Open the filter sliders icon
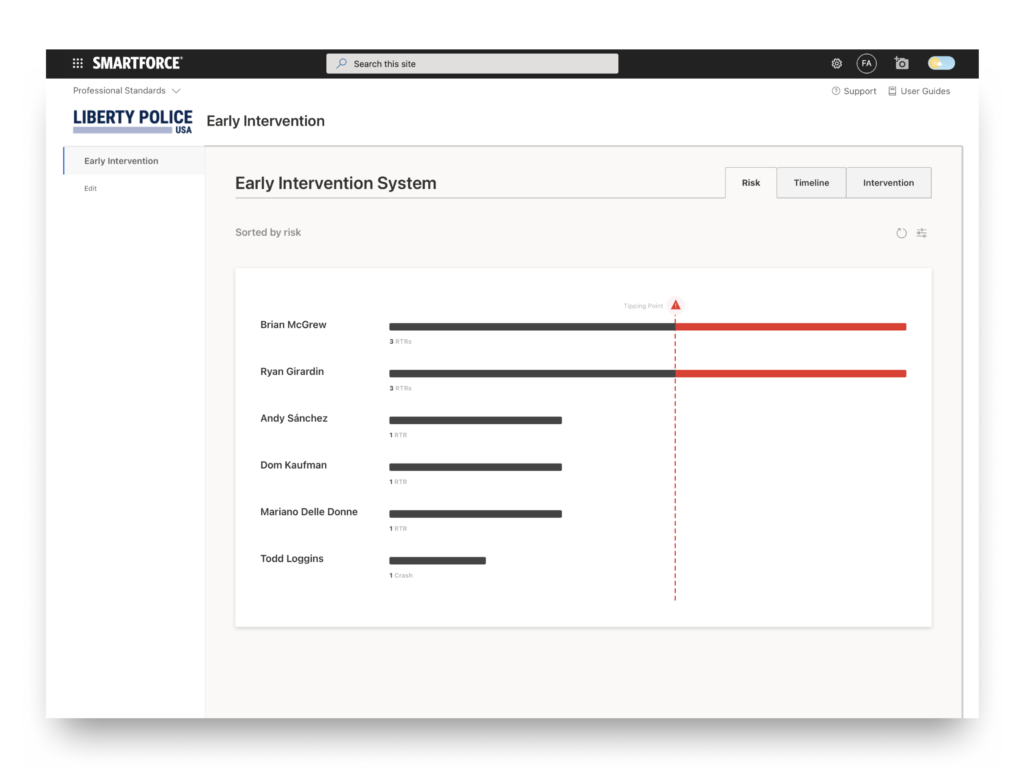Image resolution: width=1024 pixels, height=768 pixels. (922, 233)
